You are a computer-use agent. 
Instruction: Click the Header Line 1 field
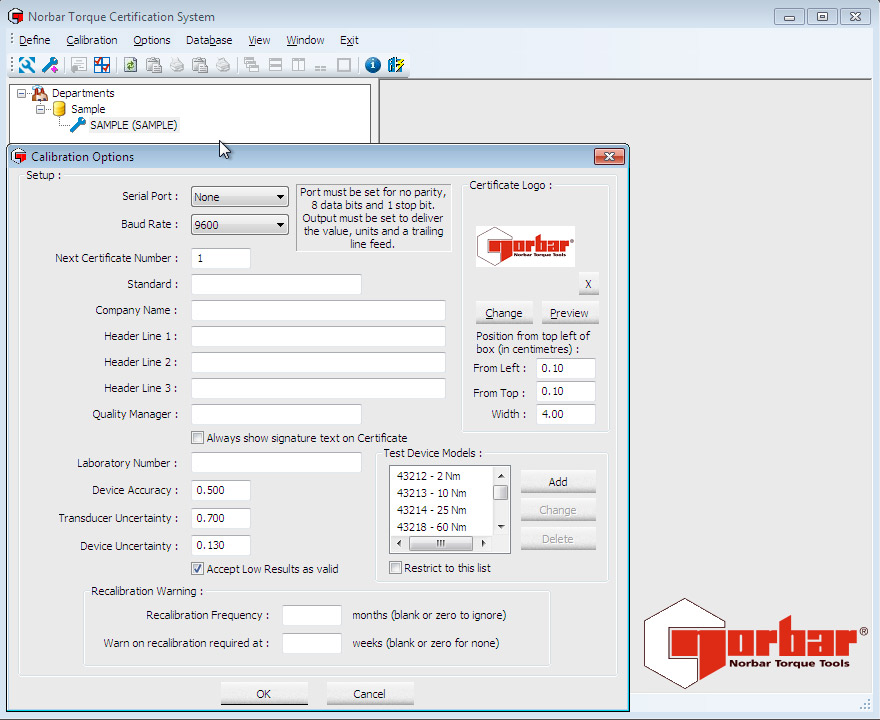tap(318, 336)
